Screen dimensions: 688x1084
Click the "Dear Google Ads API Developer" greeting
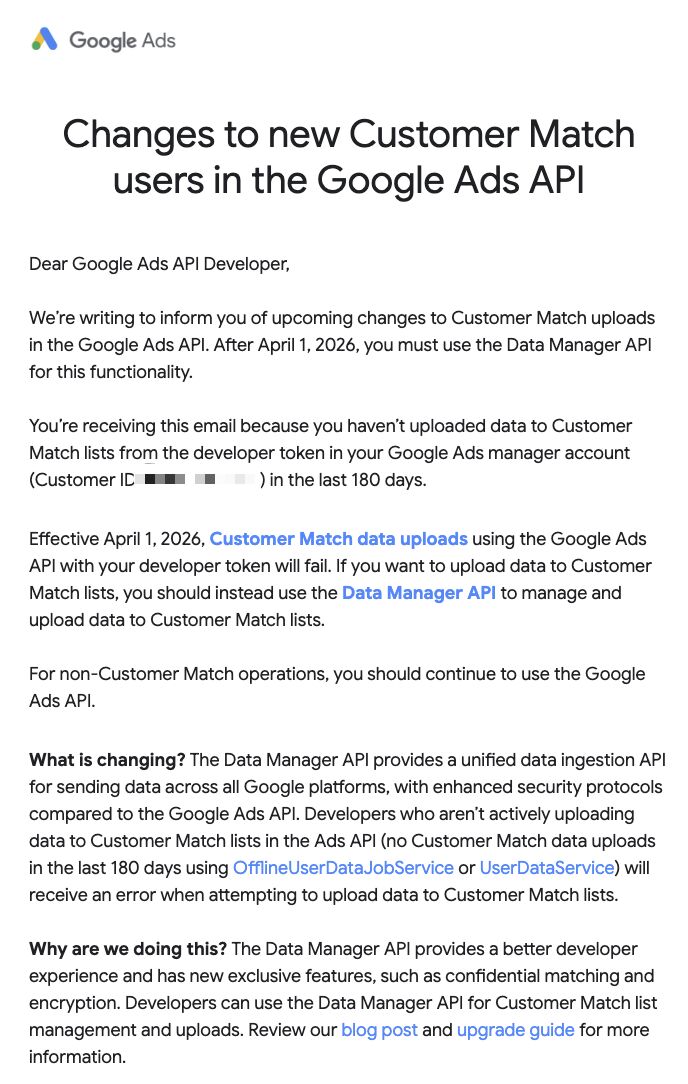point(159,264)
